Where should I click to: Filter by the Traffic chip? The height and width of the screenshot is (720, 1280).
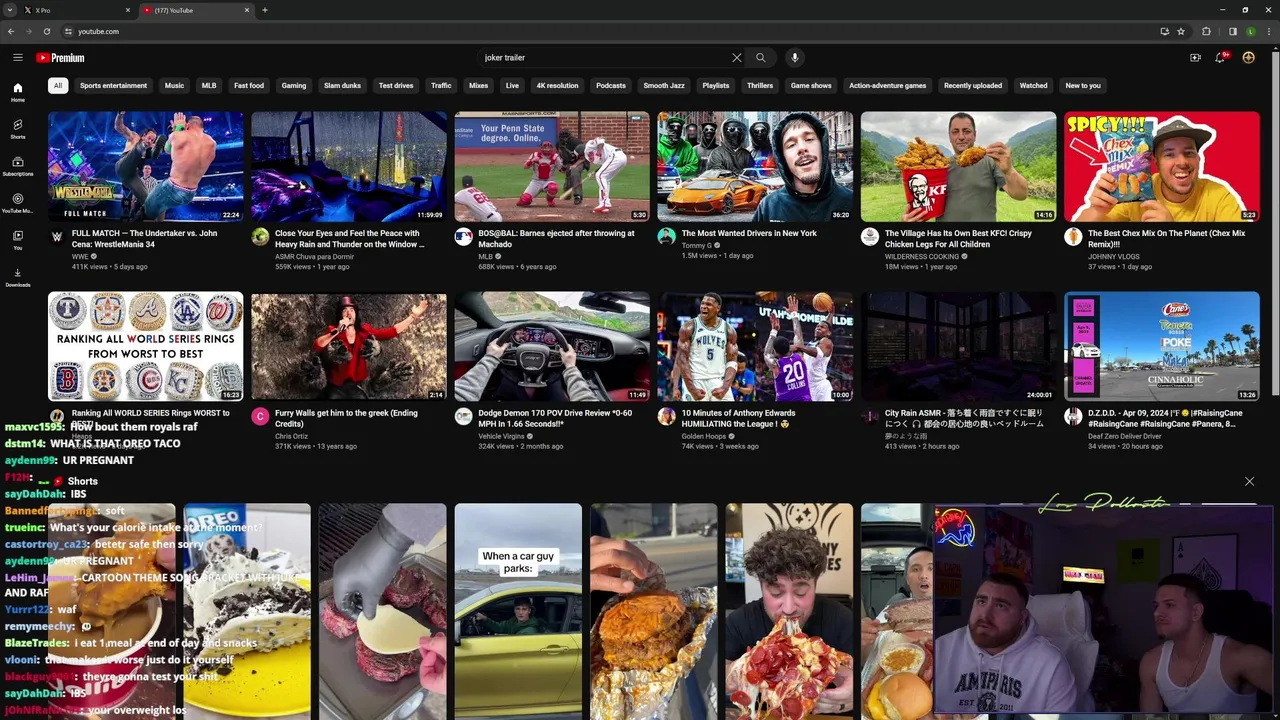pyautogui.click(x=441, y=86)
